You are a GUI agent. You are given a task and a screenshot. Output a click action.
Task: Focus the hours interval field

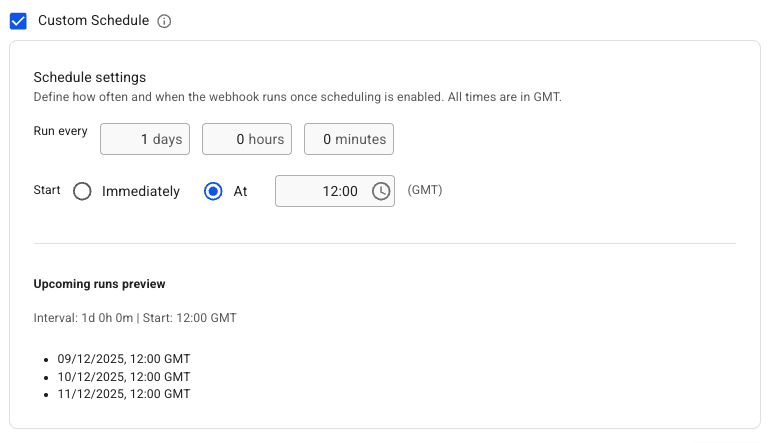(x=246, y=139)
